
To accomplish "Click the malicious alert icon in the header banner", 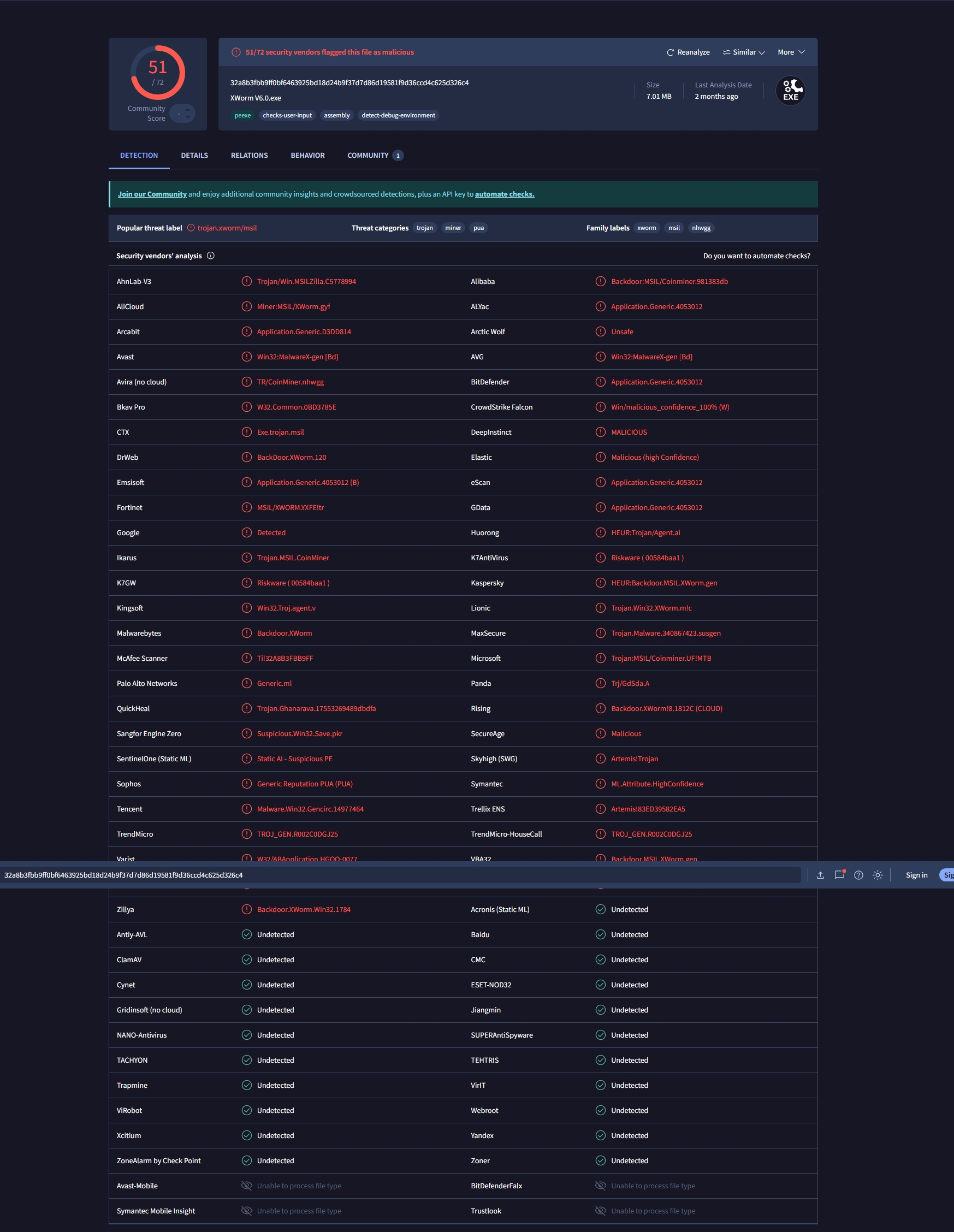I will [236, 52].
